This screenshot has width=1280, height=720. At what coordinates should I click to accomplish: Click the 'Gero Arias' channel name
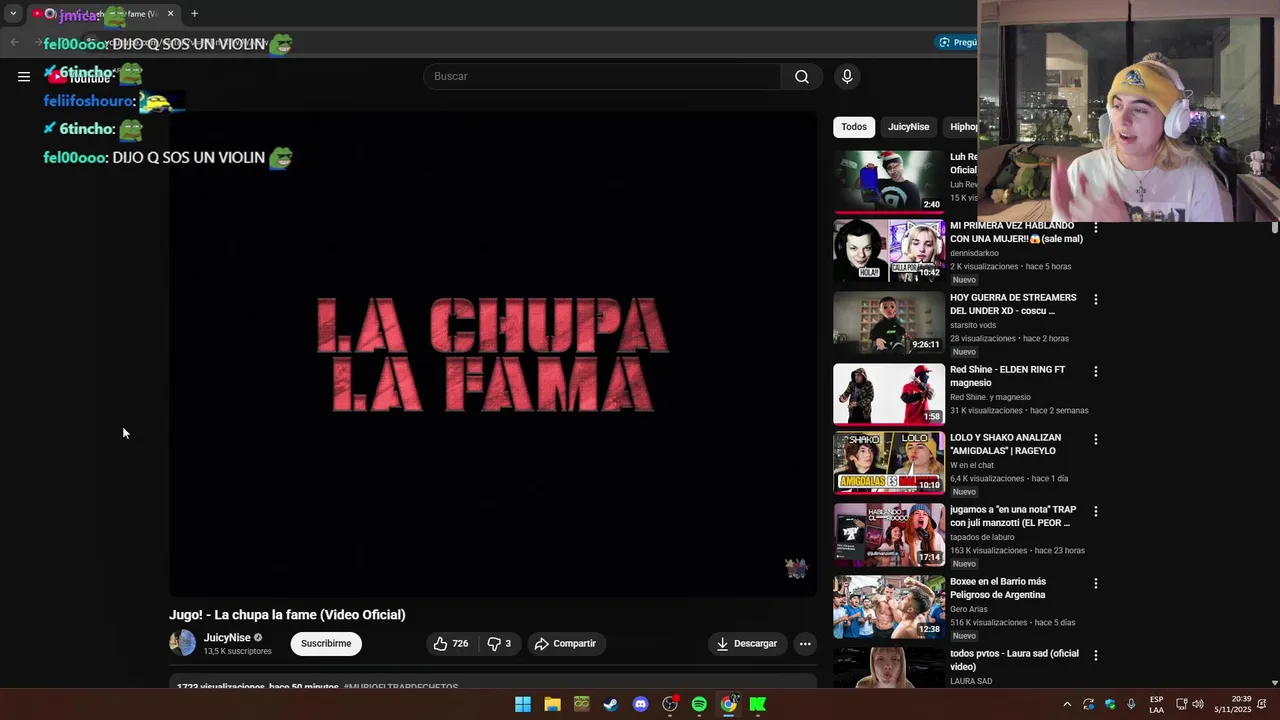(x=968, y=609)
